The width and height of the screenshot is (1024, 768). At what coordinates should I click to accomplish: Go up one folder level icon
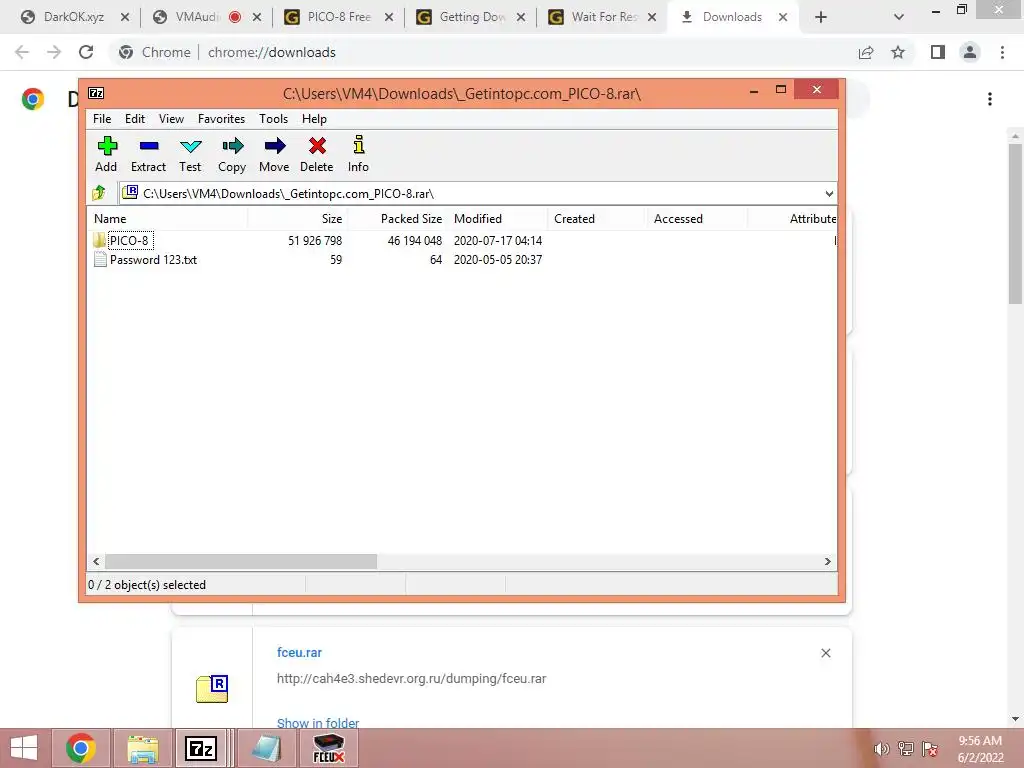[x=99, y=193]
